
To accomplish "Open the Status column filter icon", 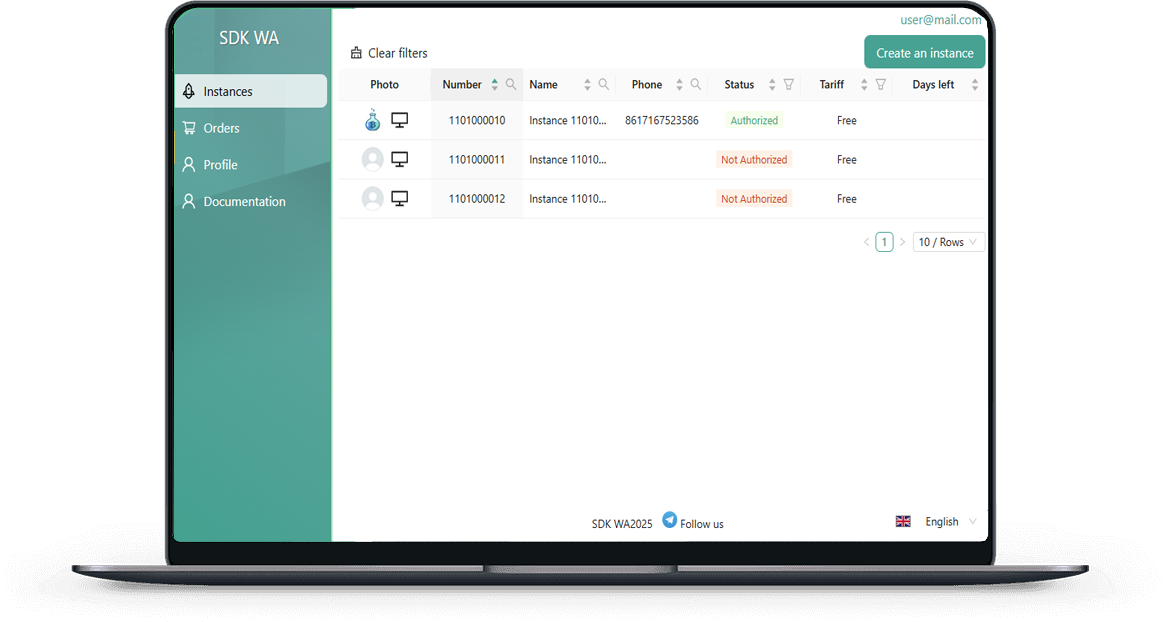I will [788, 85].
